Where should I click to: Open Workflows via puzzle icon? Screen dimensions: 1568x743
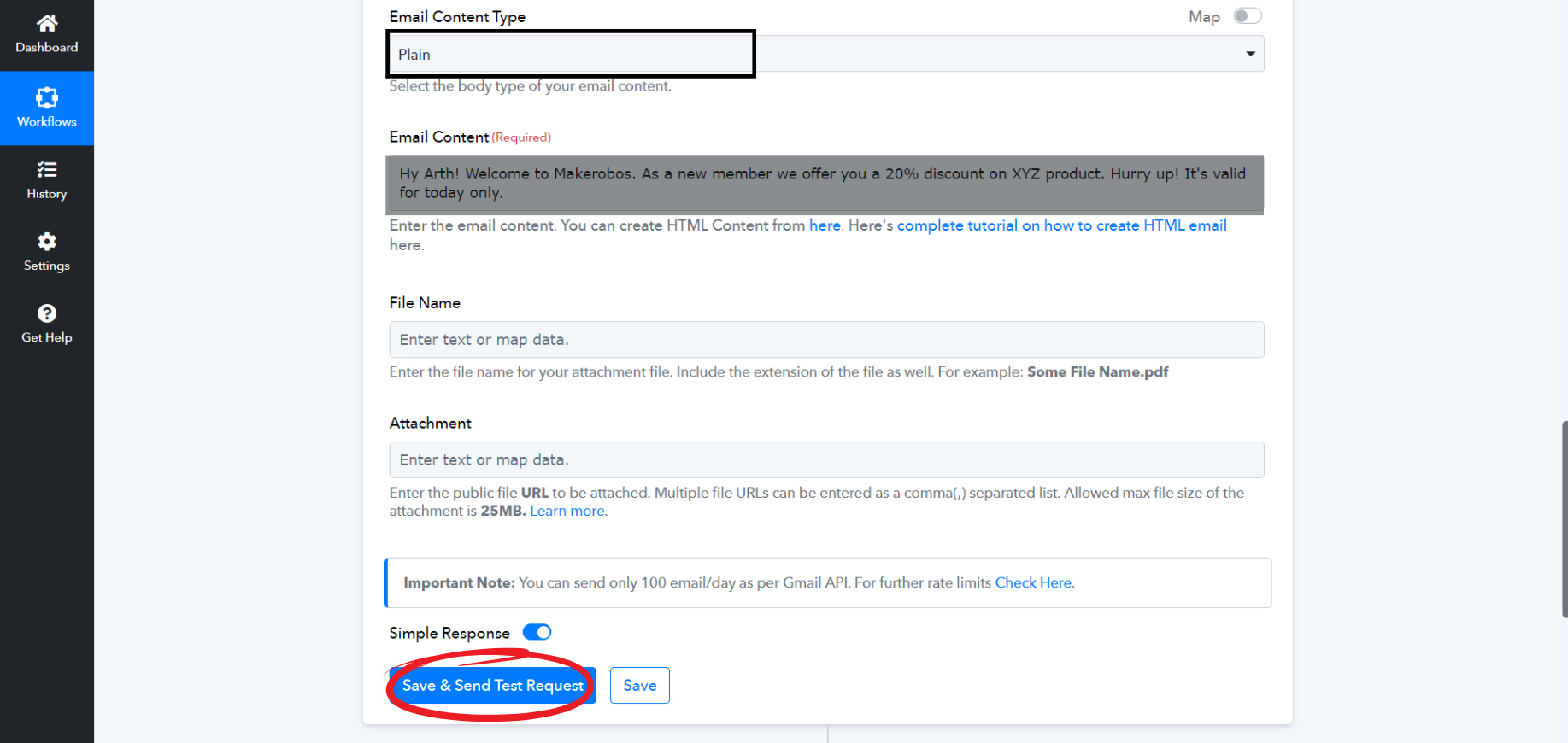(x=47, y=97)
